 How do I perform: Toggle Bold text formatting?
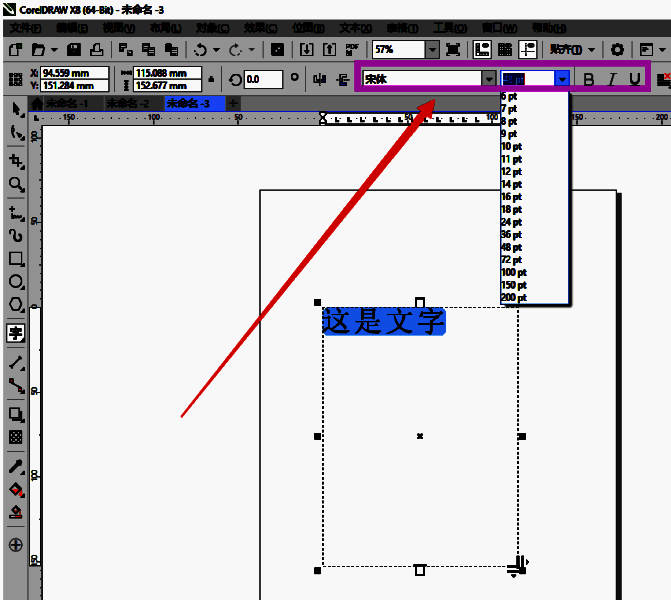(588, 79)
